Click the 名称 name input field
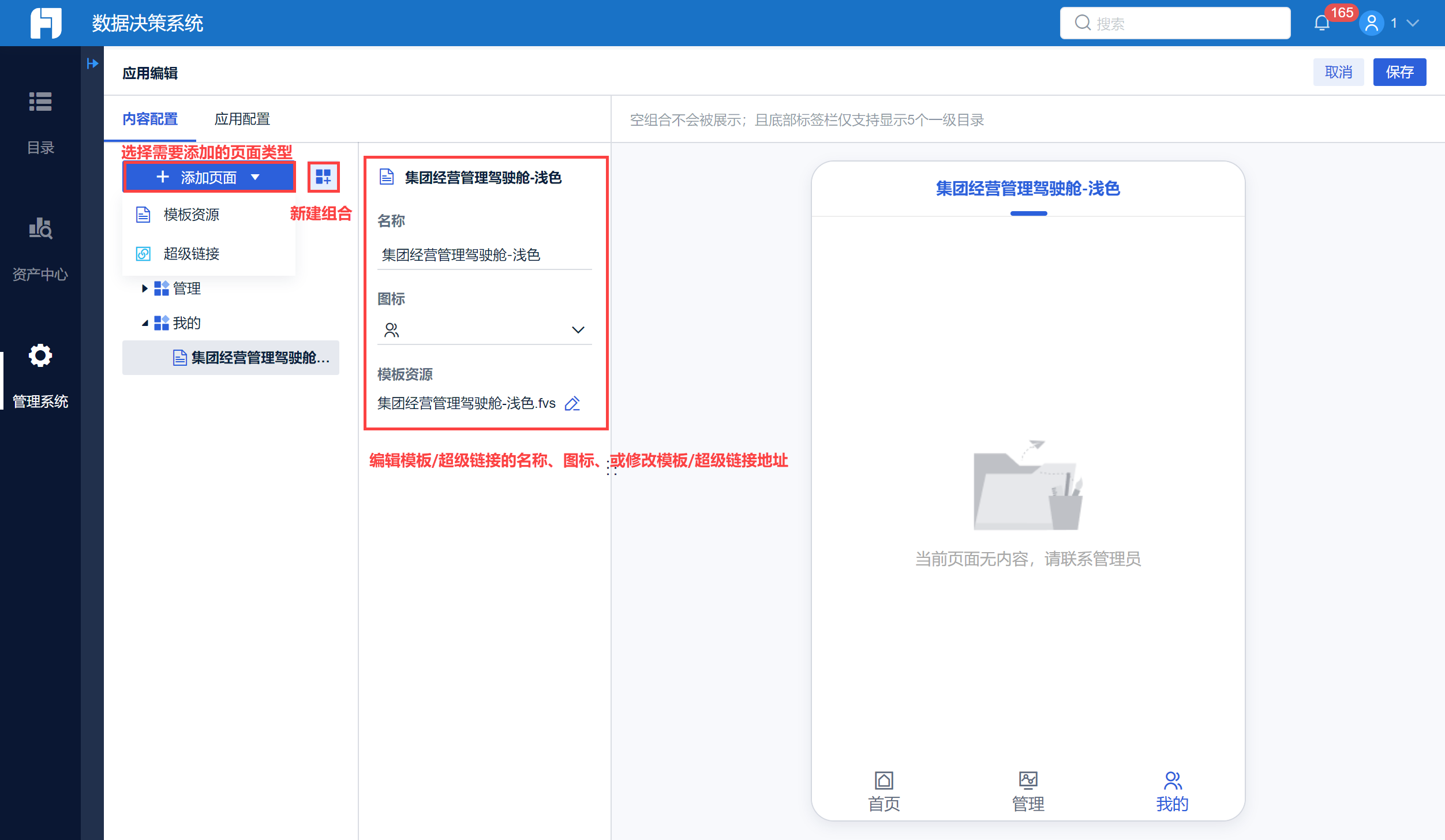Viewport: 1445px width, 840px height. 484,255
